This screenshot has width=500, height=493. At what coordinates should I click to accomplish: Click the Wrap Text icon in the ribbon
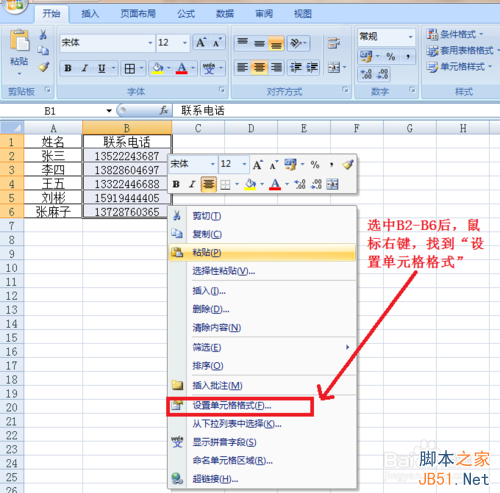click(x=334, y=43)
